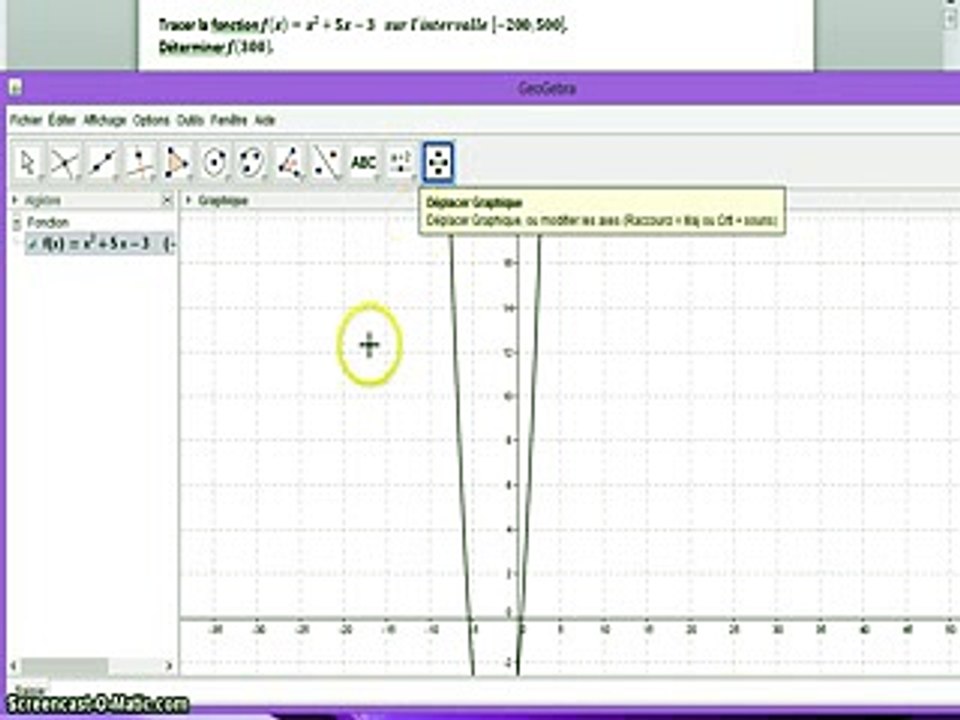Select the Slider tool
This screenshot has width=960, height=720.
point(401,163)
